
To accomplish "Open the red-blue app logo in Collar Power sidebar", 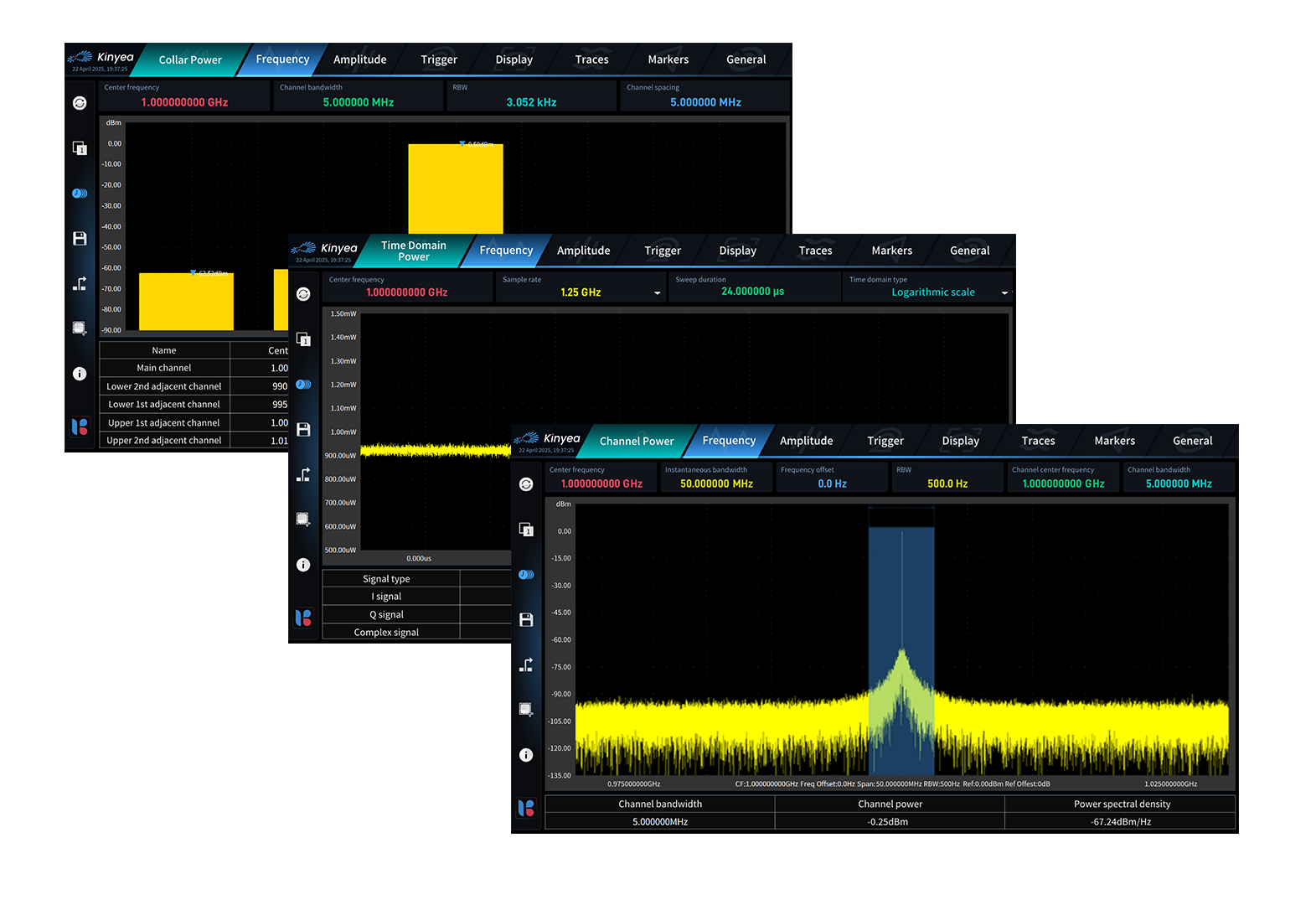I will pos(80,427).
